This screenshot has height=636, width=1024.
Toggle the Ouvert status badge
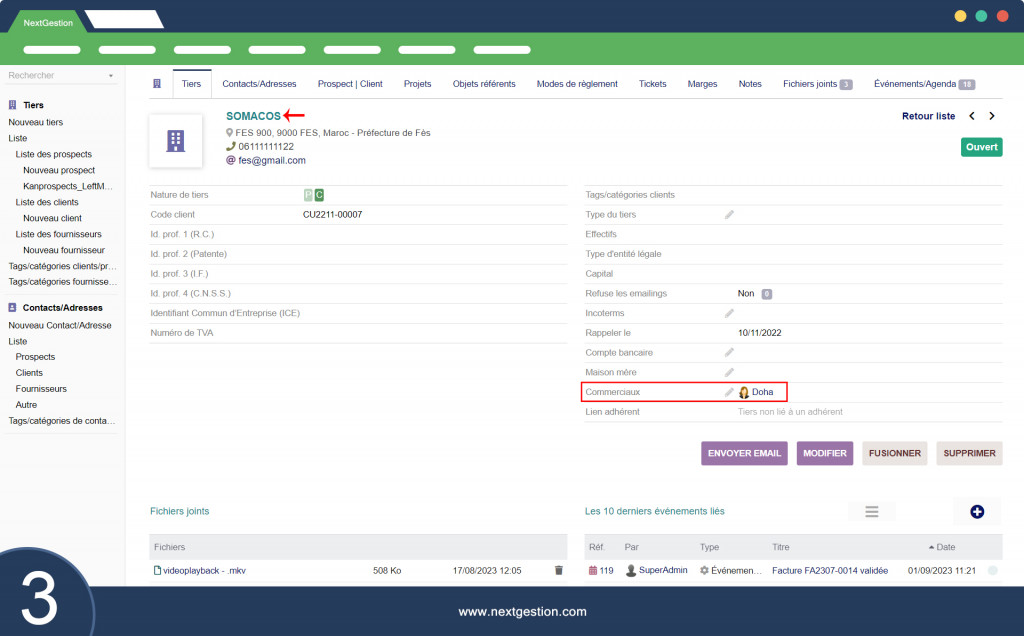[981, 147]
